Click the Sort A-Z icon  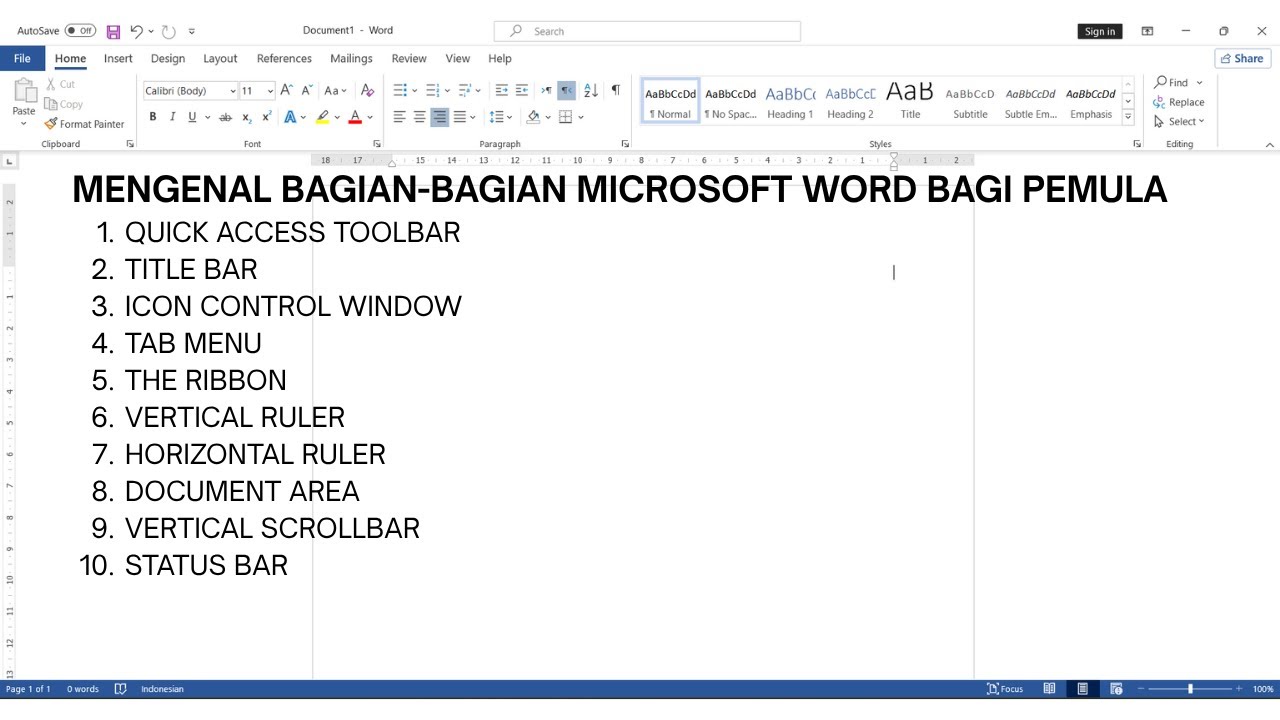coord(590,90)
